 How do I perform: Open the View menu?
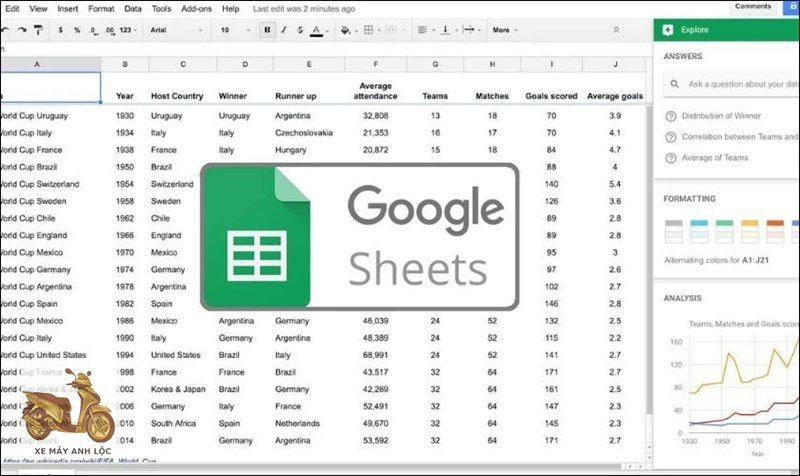pos(38,9)
